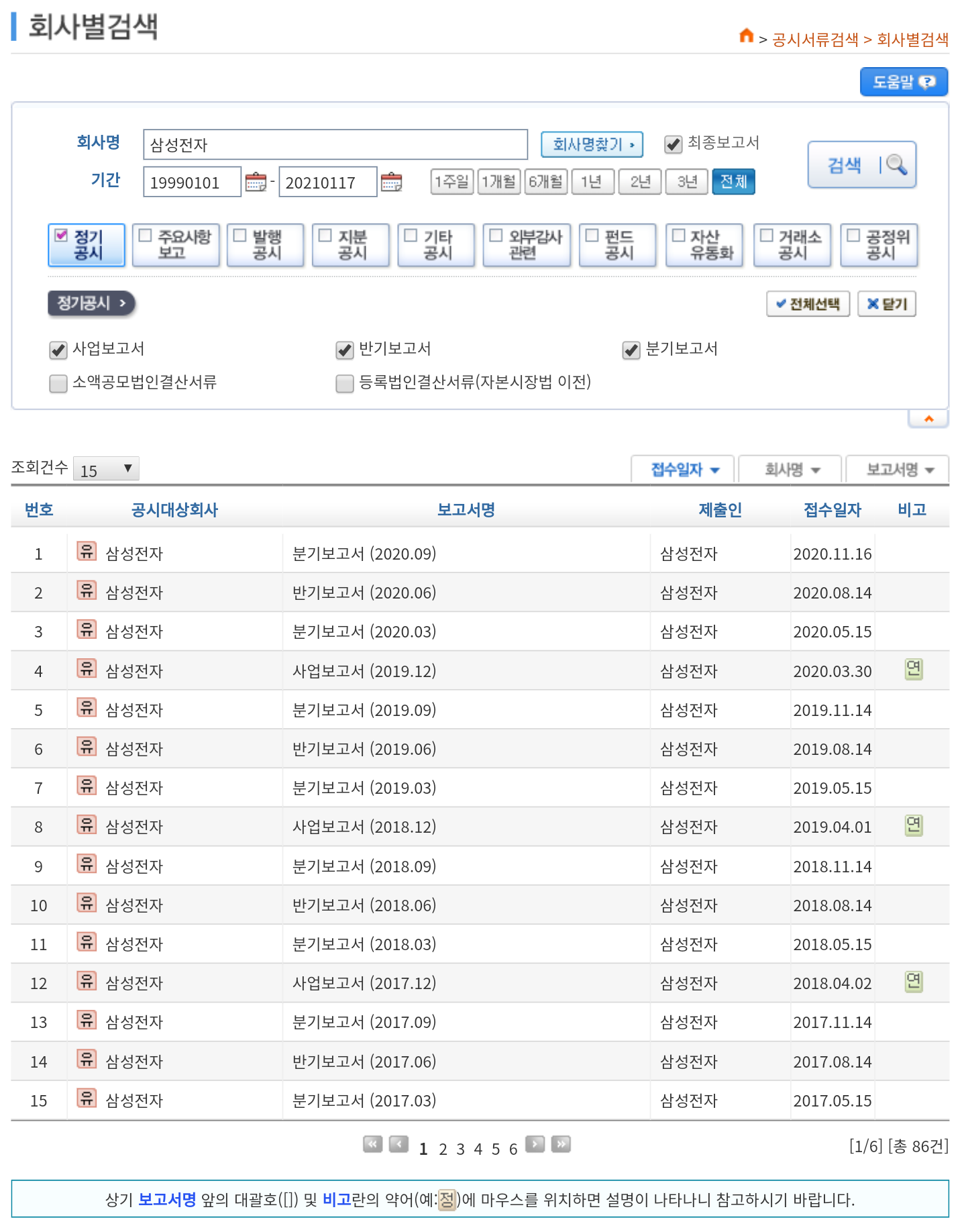Open the end date calendar picker
This screenshot has height=1232, width=966.
point(391,182)
